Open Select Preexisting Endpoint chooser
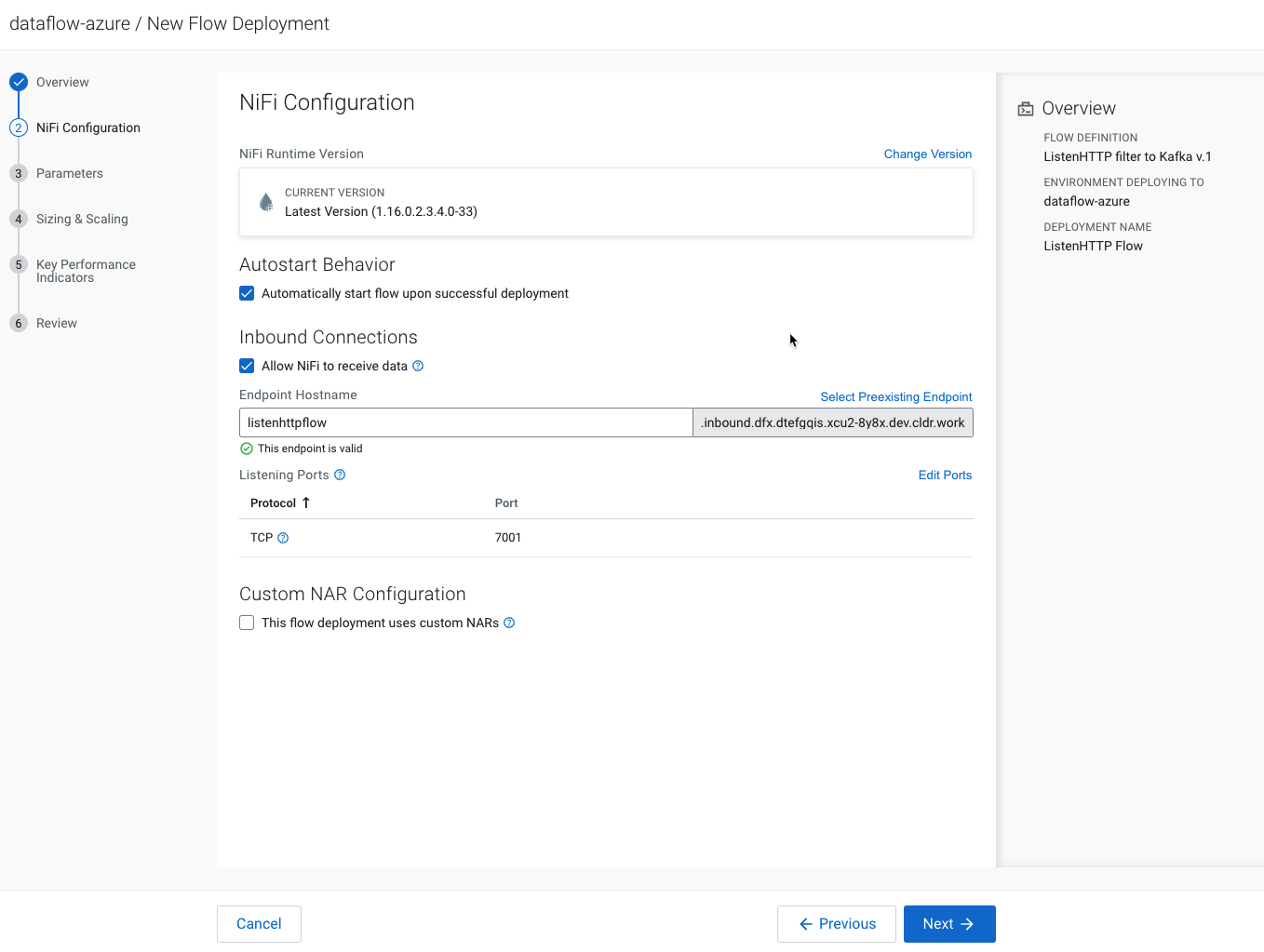This screenshot has width=1264, height=952. click(895, 396)
